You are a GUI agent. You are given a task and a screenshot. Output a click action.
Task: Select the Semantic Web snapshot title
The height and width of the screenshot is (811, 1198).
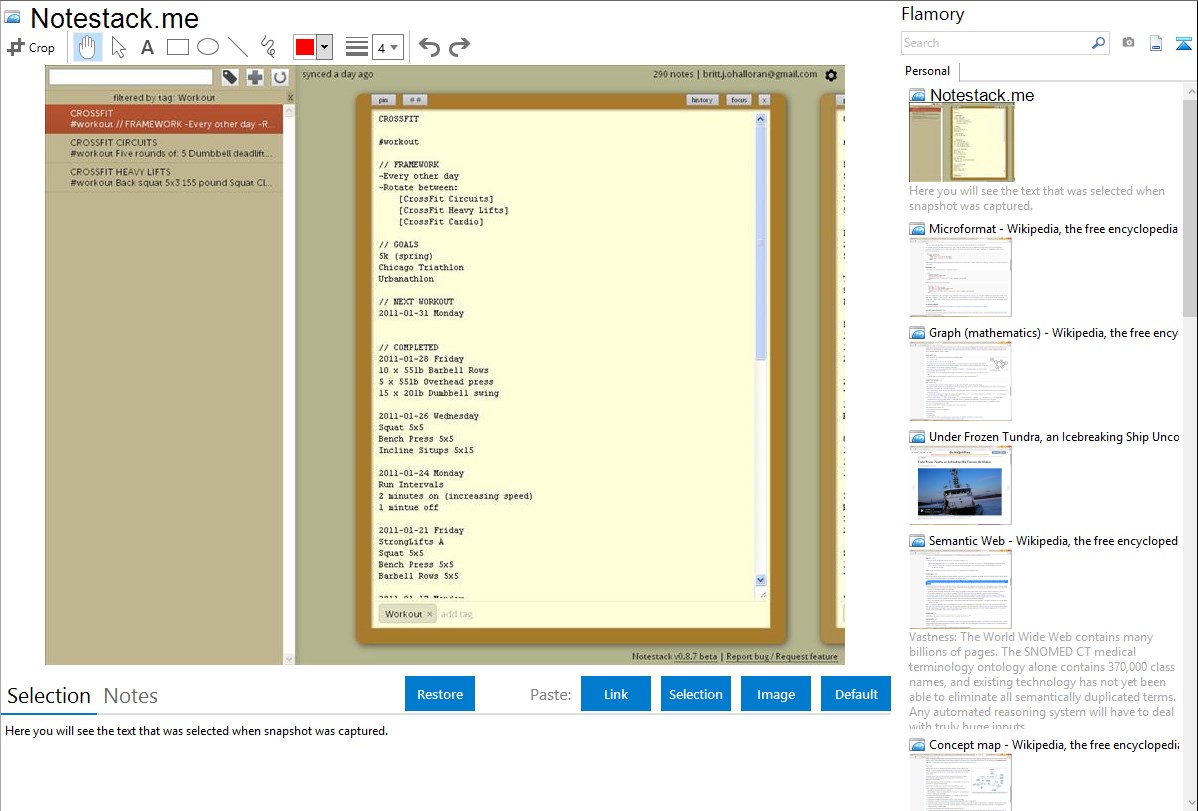pyautogui.click(x=1053, y=540)
